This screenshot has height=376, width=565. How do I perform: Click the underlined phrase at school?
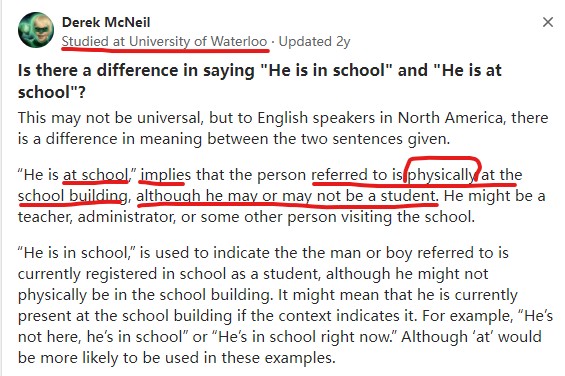[x=95, y=175]
